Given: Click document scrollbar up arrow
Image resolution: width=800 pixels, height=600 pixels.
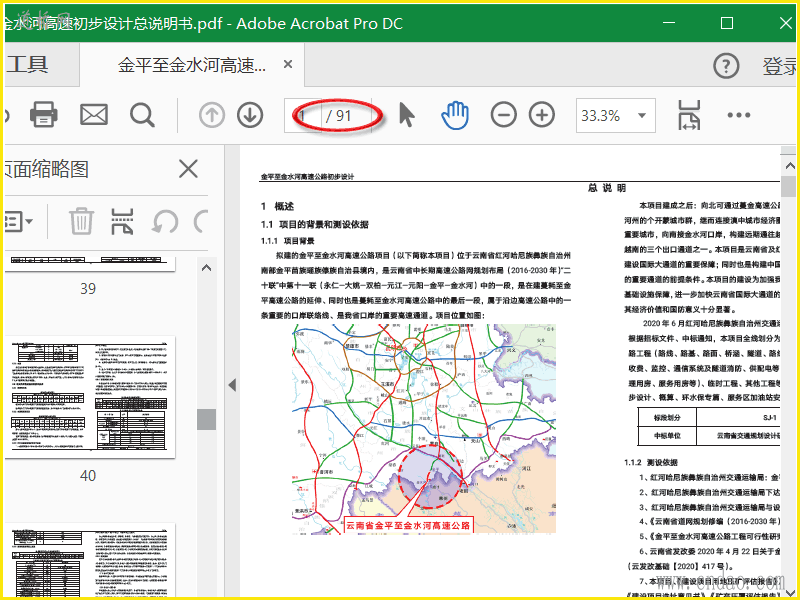Looking at the screenshot, I should coord(789,166).
